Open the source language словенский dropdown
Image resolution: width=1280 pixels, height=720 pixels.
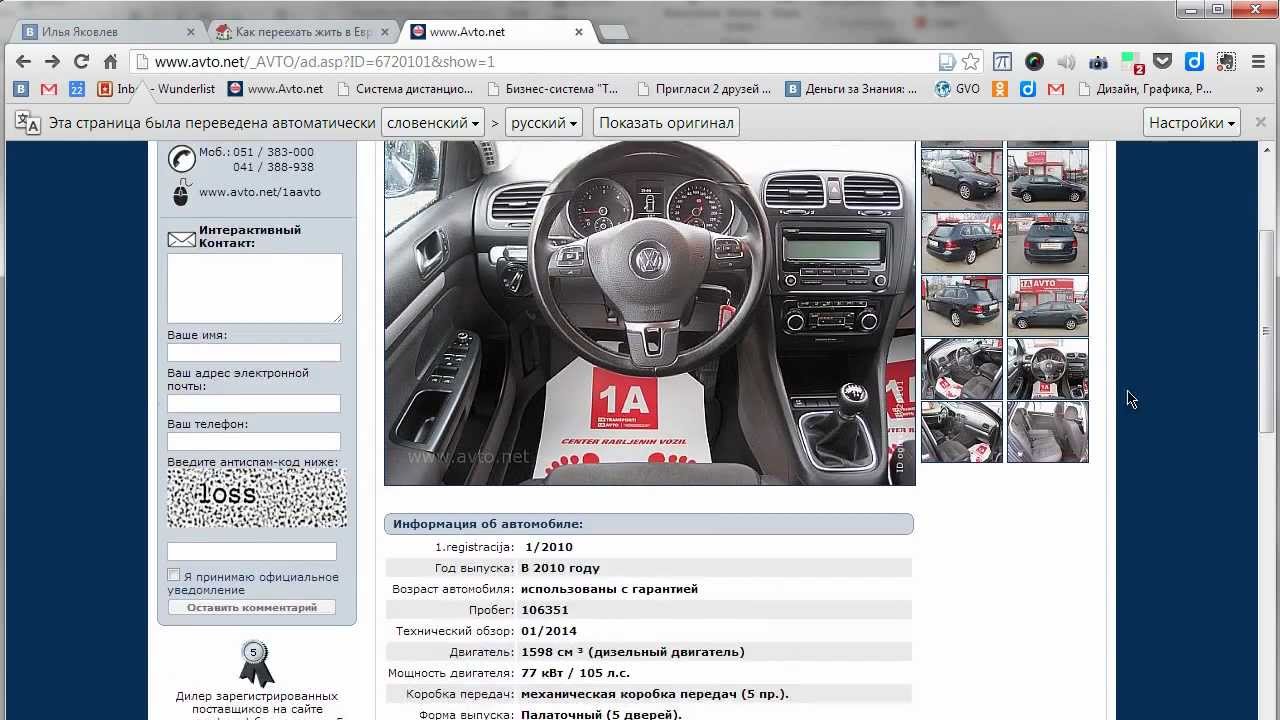click(x=432, y=123)
